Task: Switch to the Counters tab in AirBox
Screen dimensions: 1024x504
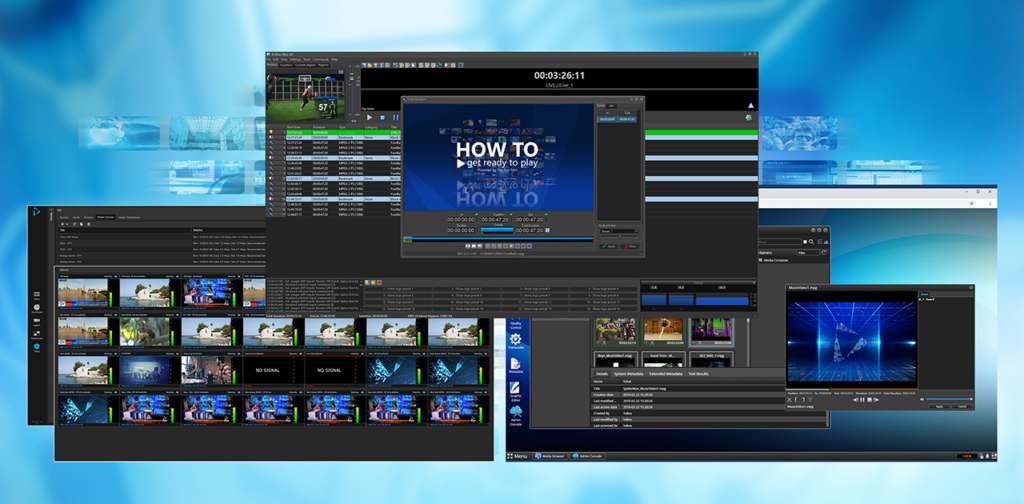Action: pos(286,65)
